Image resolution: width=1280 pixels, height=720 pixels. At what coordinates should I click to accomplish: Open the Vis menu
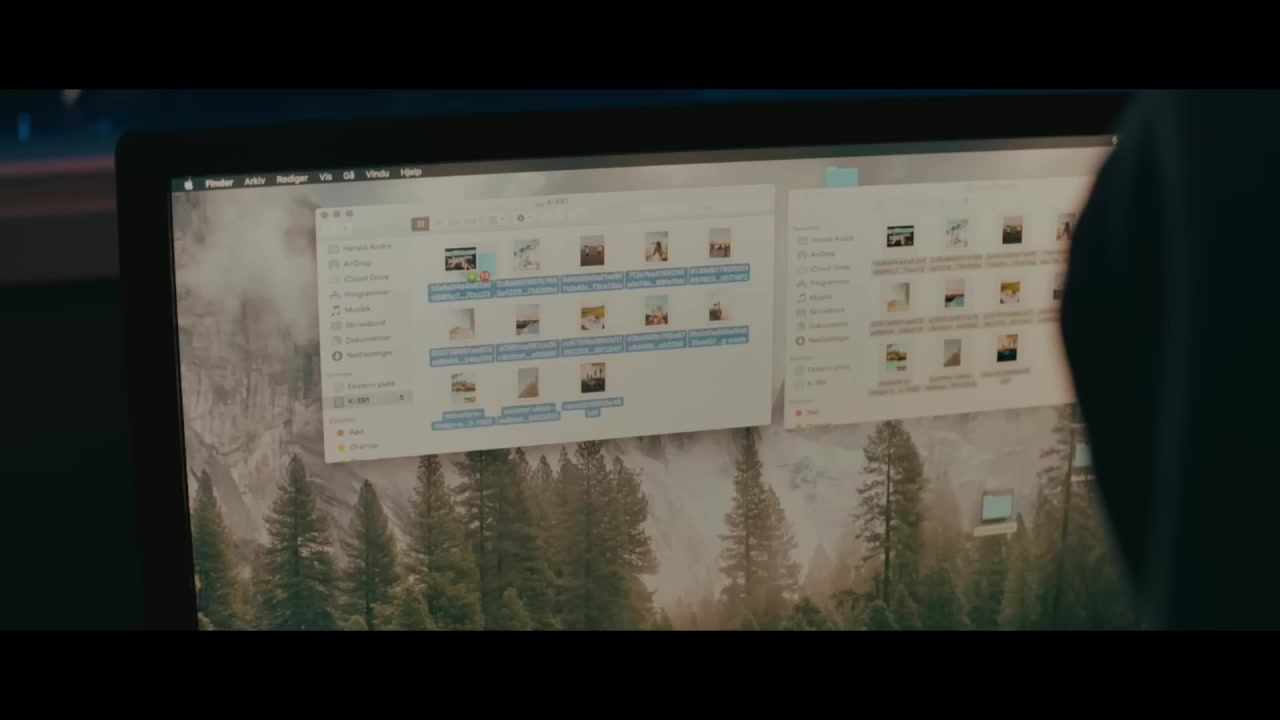[x=325, y=177]
